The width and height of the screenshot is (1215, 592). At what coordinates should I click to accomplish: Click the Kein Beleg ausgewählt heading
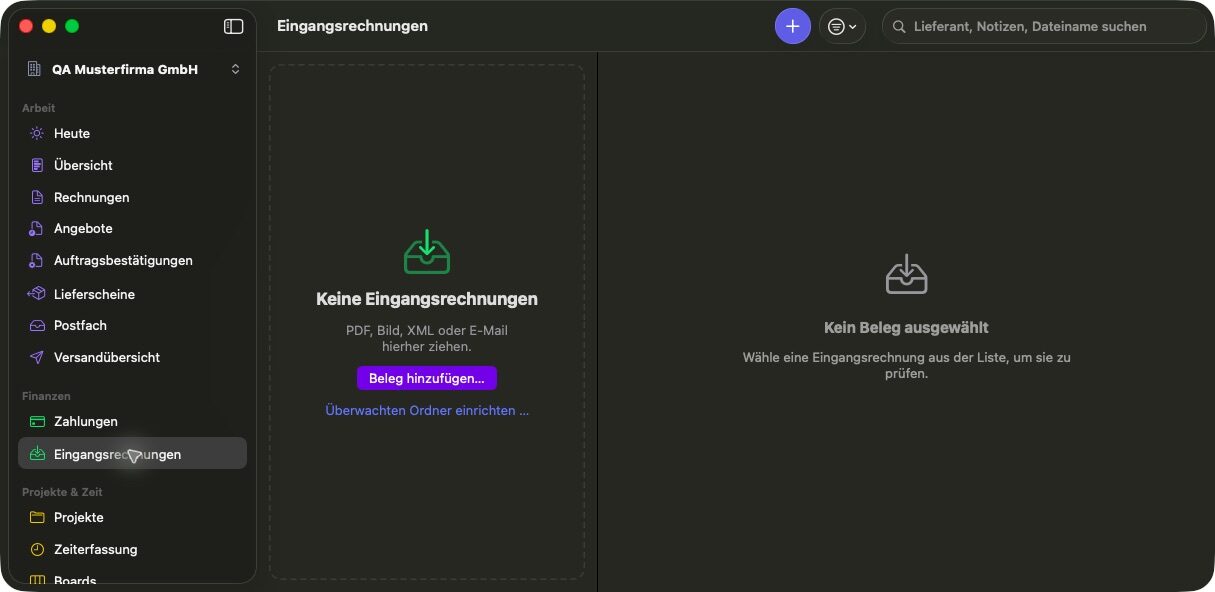click(x=906, y=327)
